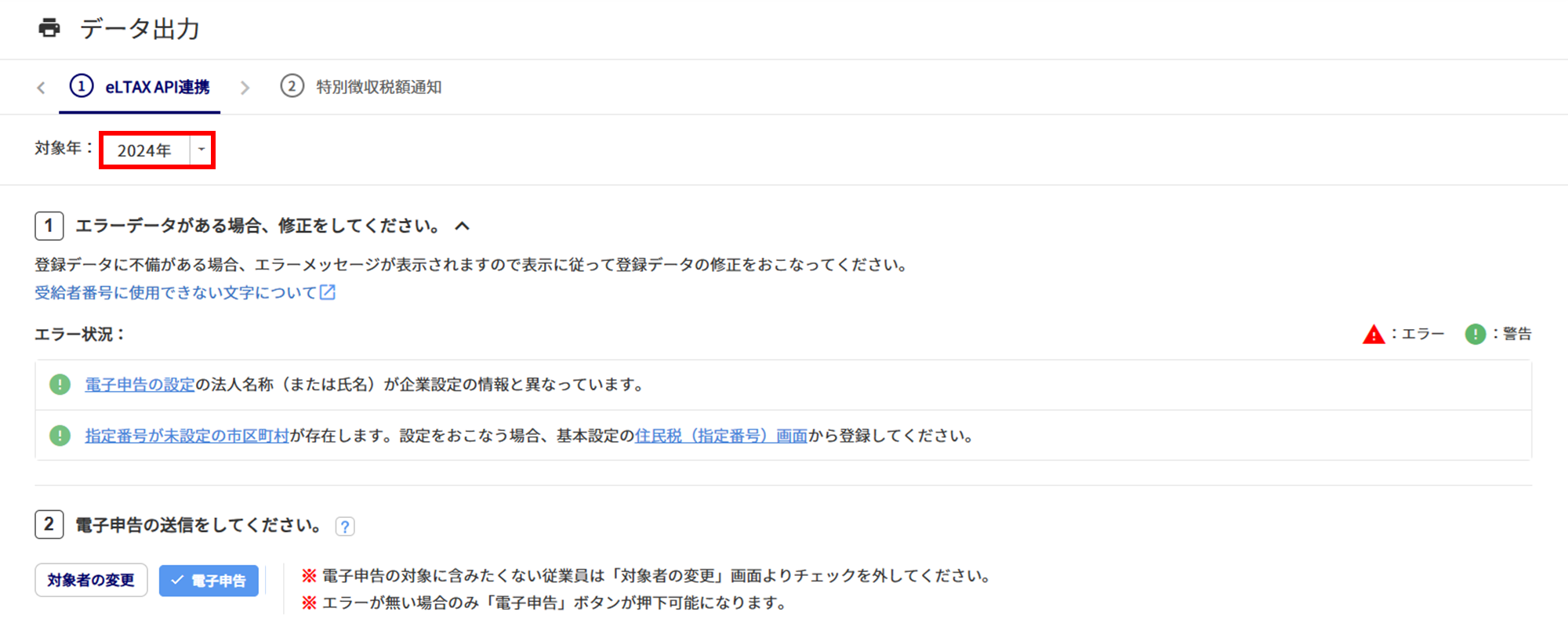Click the help question mark icon near 電子申告の送信

coord(345,527)
